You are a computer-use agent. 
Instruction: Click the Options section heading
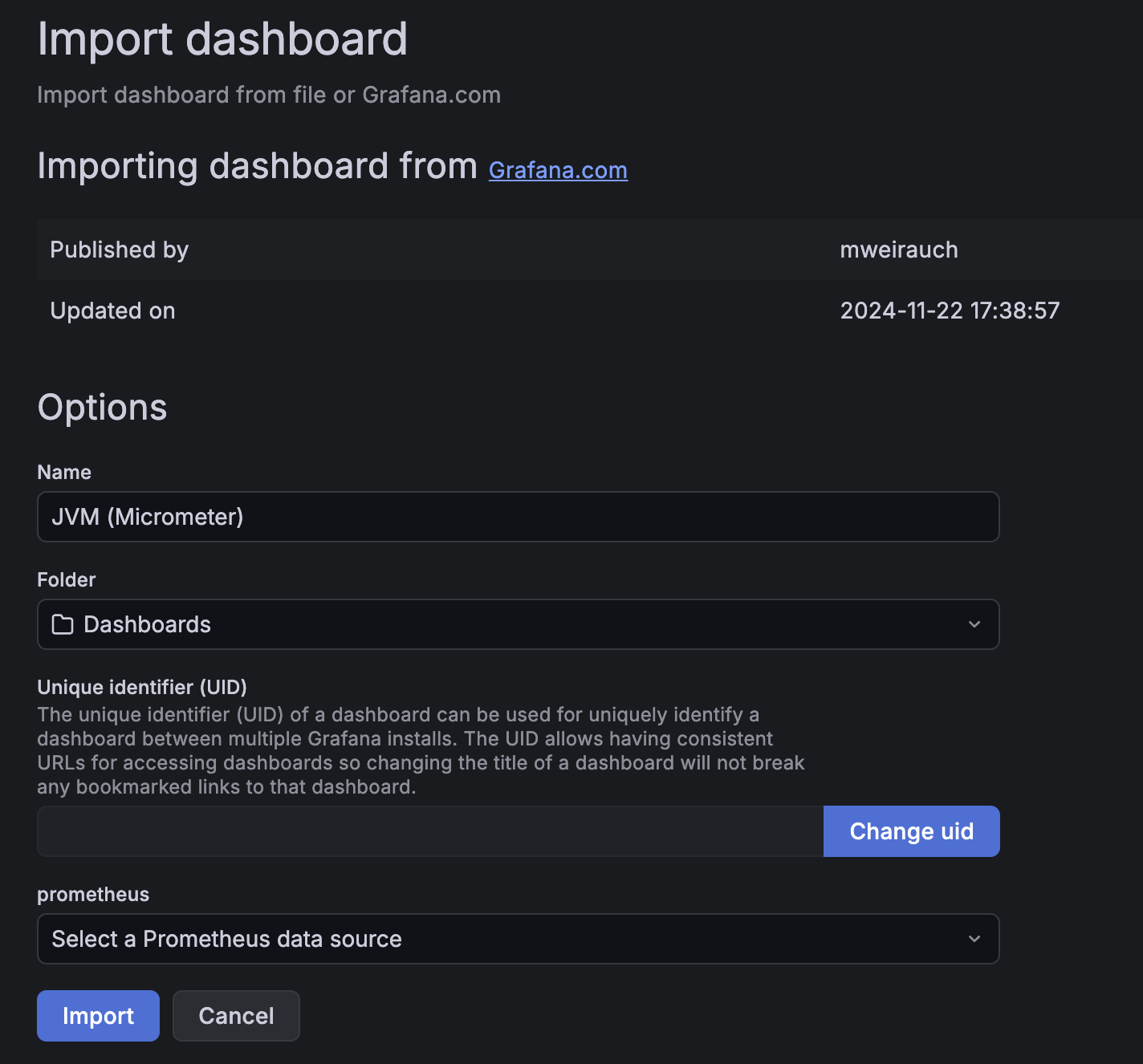tap(102, 408)
